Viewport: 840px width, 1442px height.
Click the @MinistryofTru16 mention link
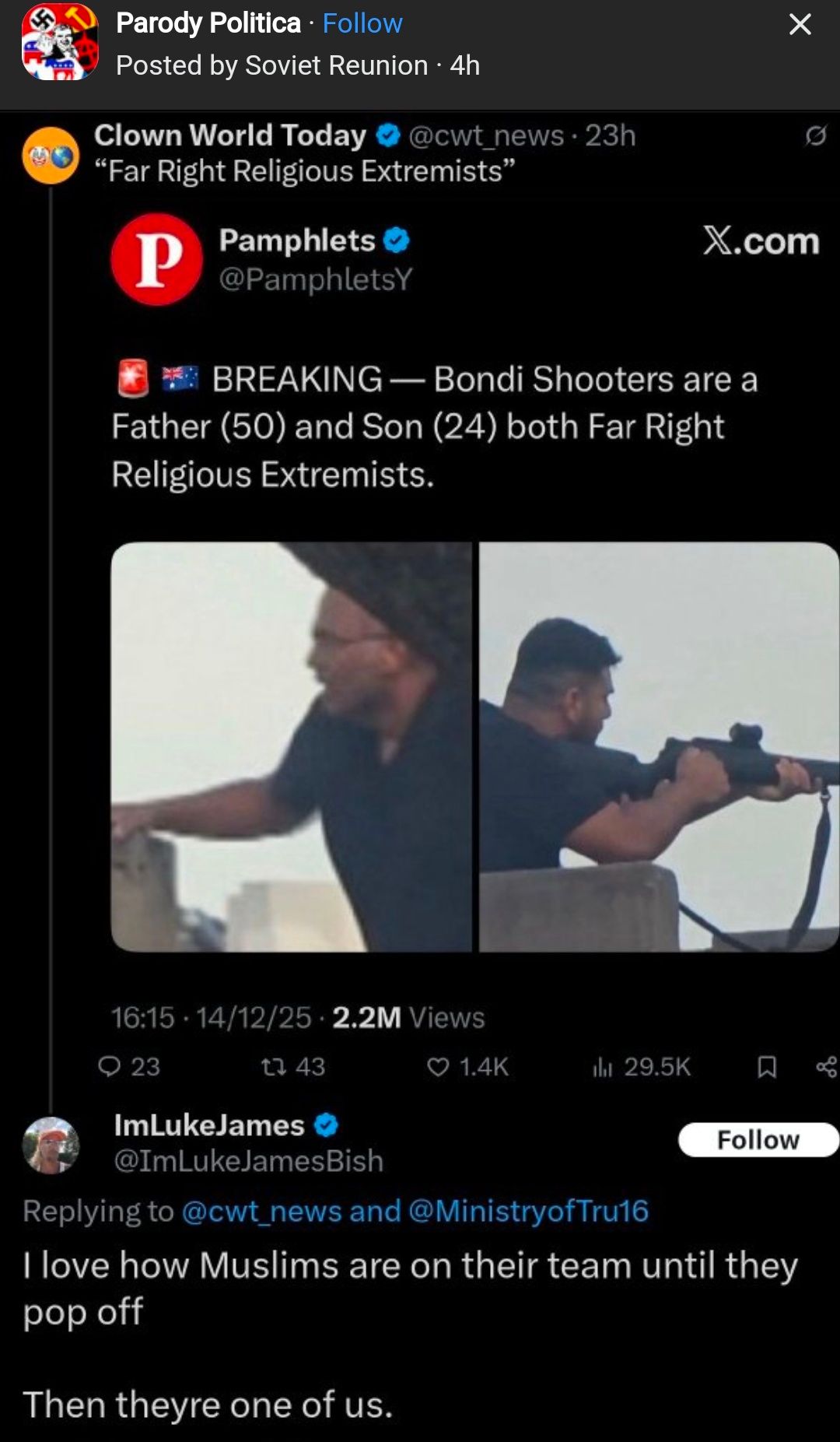(x=528, y=1211)
